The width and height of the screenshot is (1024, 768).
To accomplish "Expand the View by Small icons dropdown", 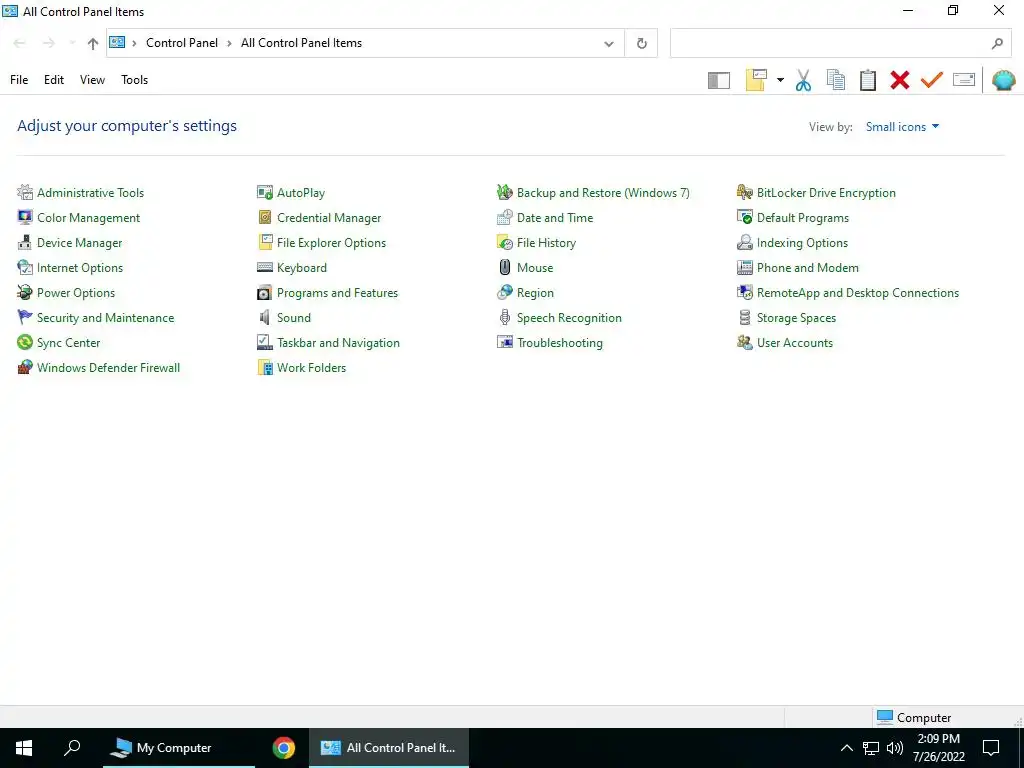I will pos(903,127).
